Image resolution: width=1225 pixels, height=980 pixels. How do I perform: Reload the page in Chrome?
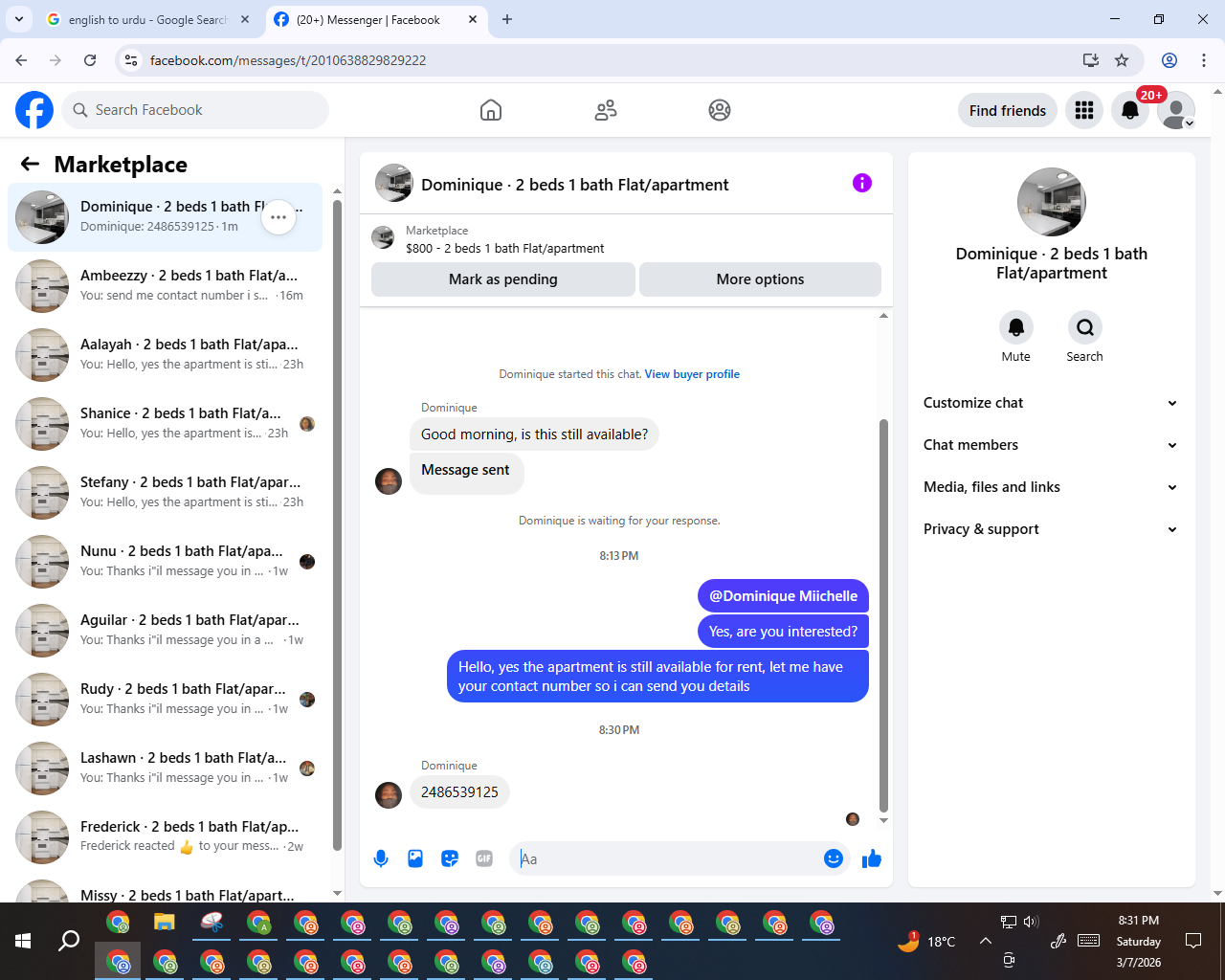click(x=90, y=60)
